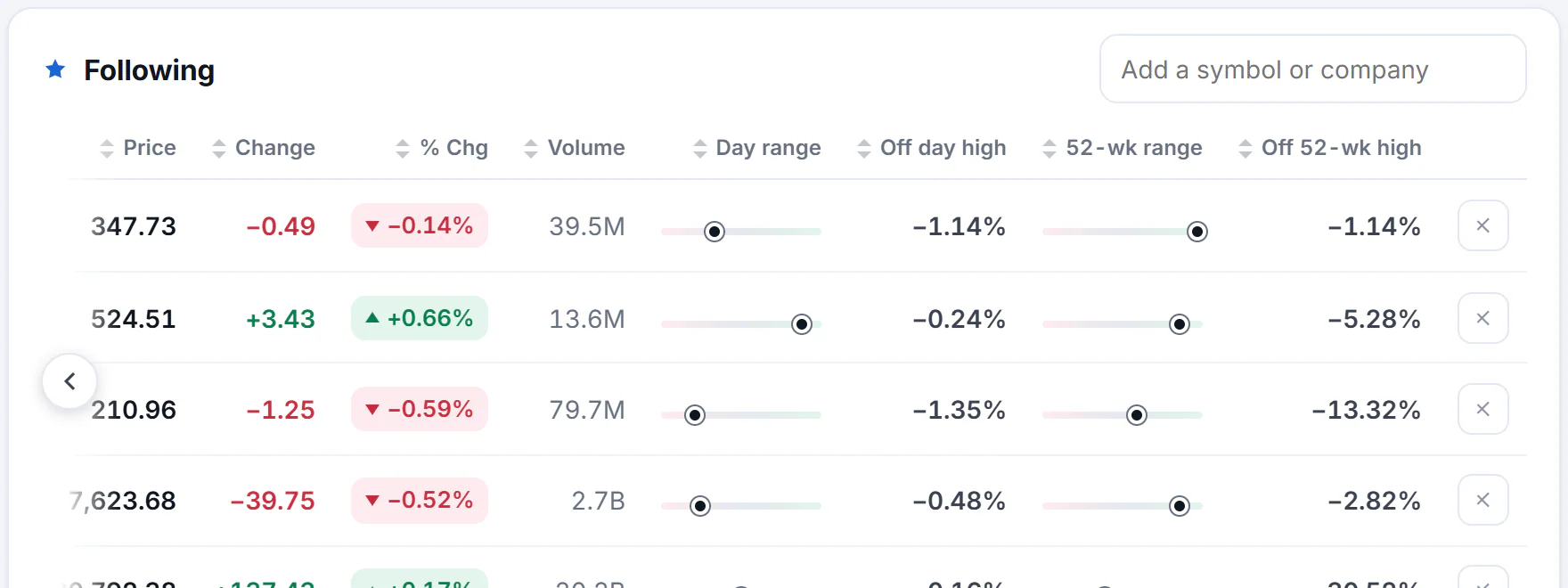Screen dimensions: 1568x588
Task: Sort by Volume column
Action: (x=575, y=148)
